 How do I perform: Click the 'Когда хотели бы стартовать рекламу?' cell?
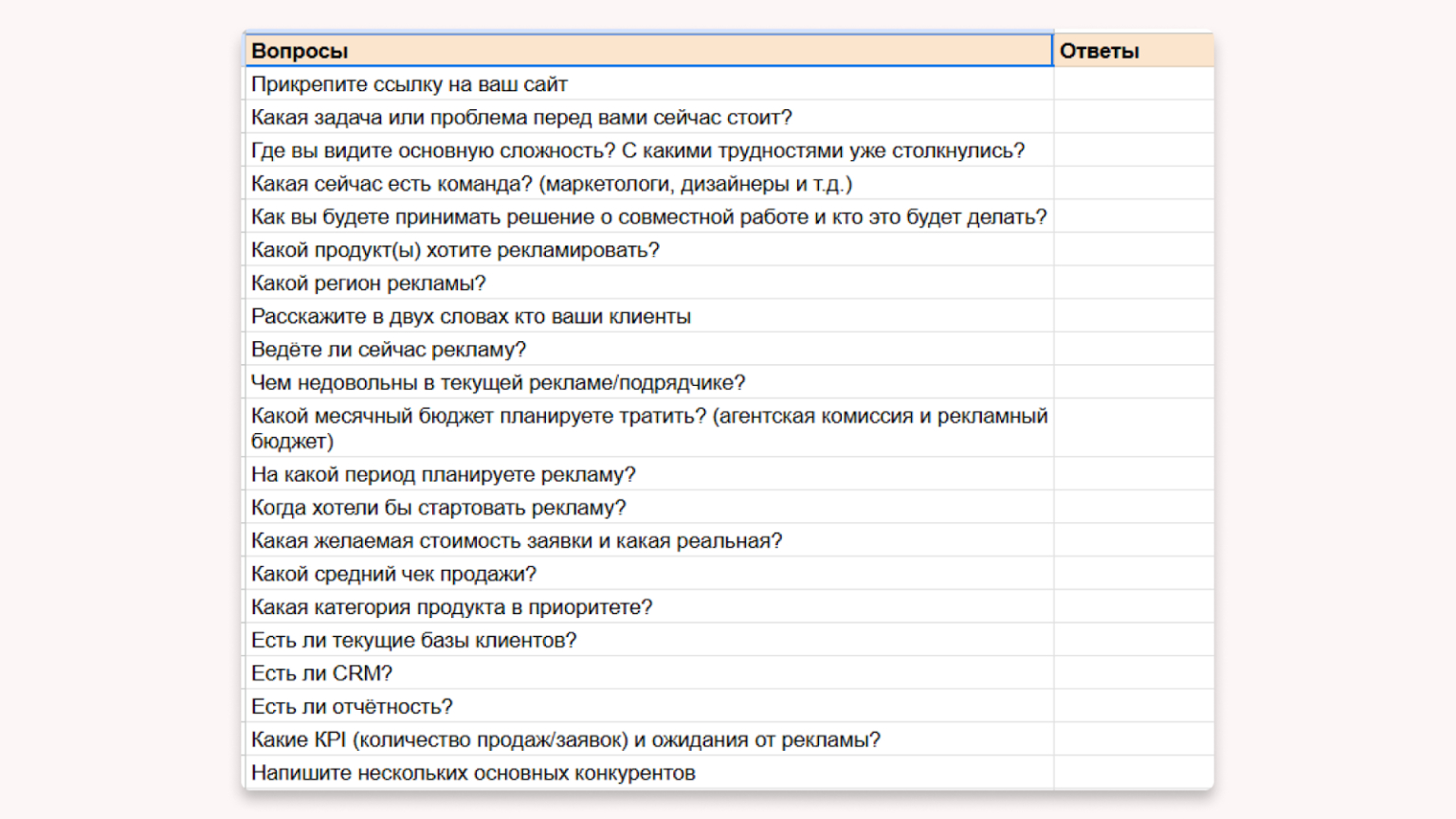[x=648, y=508]
